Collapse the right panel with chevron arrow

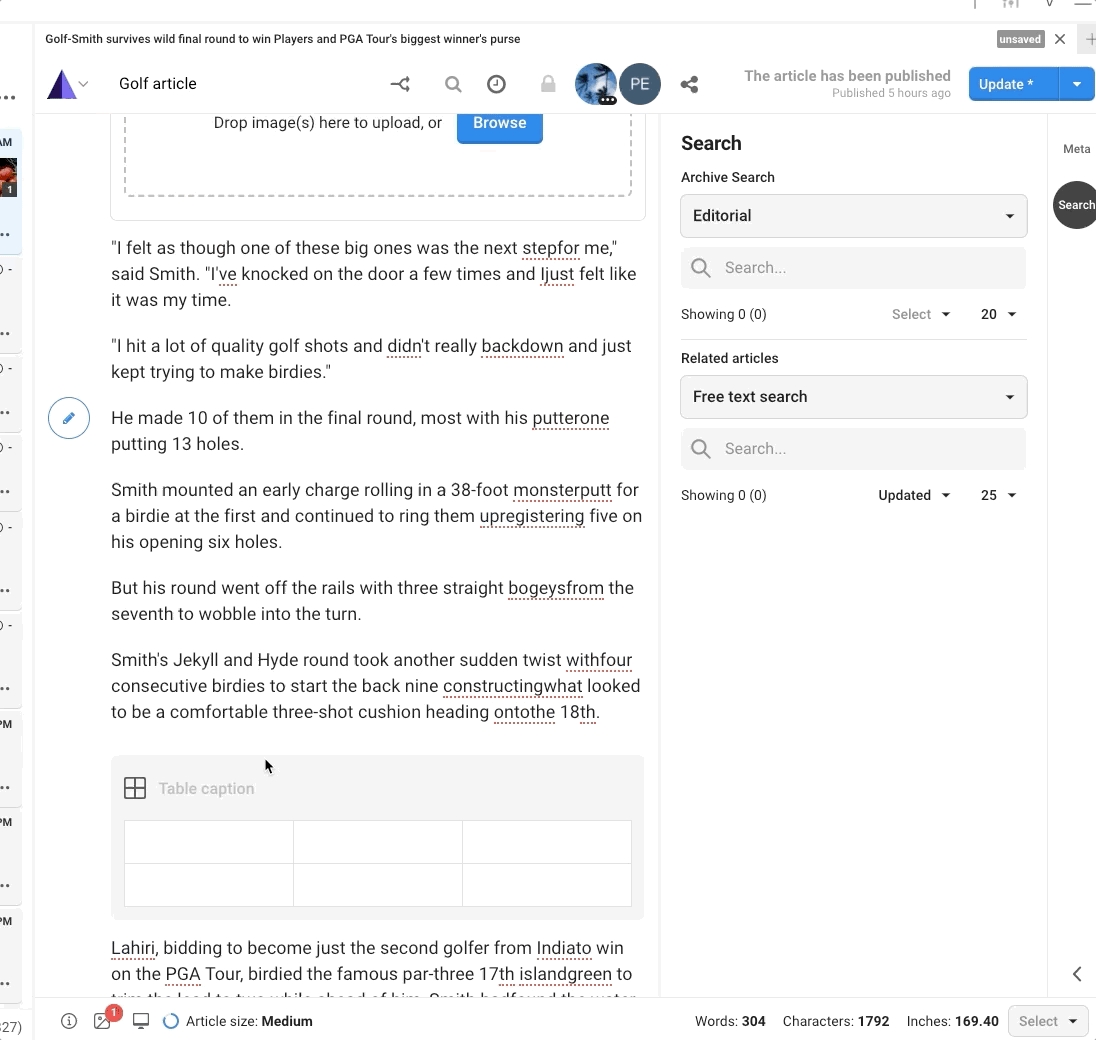tap(1077, 974)
